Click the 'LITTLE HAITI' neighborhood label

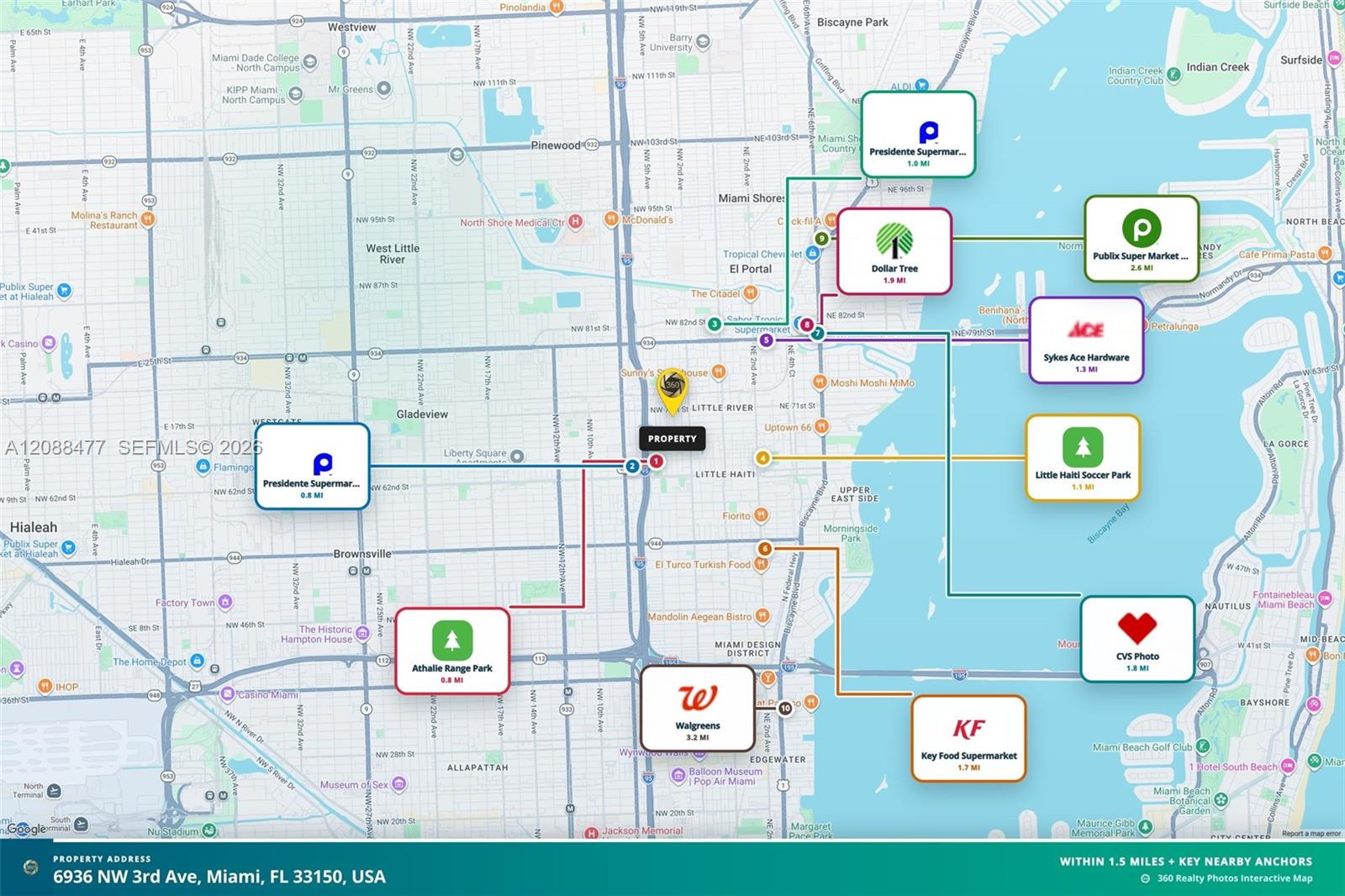coord(725,475)
